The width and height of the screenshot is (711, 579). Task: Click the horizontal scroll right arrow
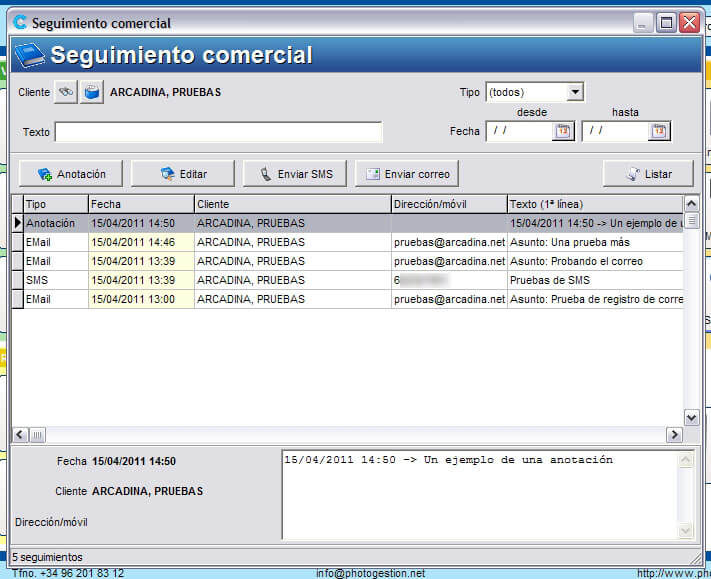click(674, 435)
